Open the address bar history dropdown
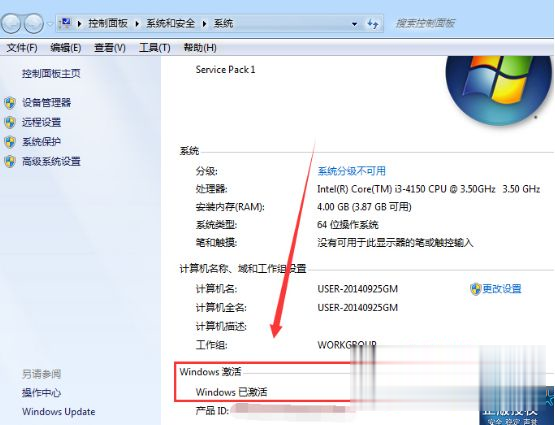The width and height of the screenshot is (555, 425). pos(354,24)
